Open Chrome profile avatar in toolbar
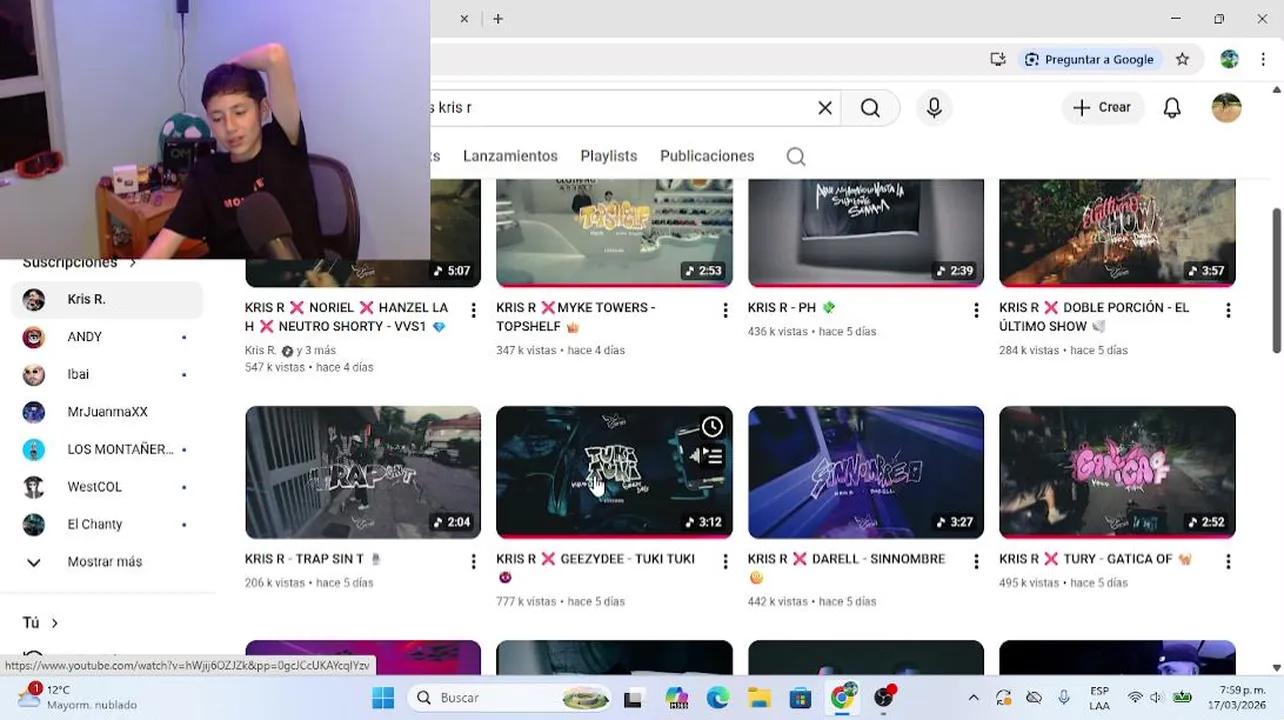The image size is (1284, 720). click(1229, 59)
